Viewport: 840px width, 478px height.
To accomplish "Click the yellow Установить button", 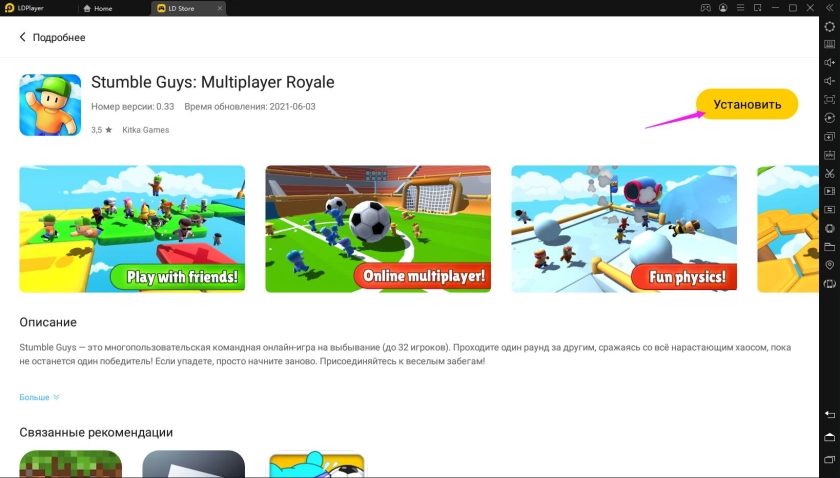I will [x=747, y=104].
